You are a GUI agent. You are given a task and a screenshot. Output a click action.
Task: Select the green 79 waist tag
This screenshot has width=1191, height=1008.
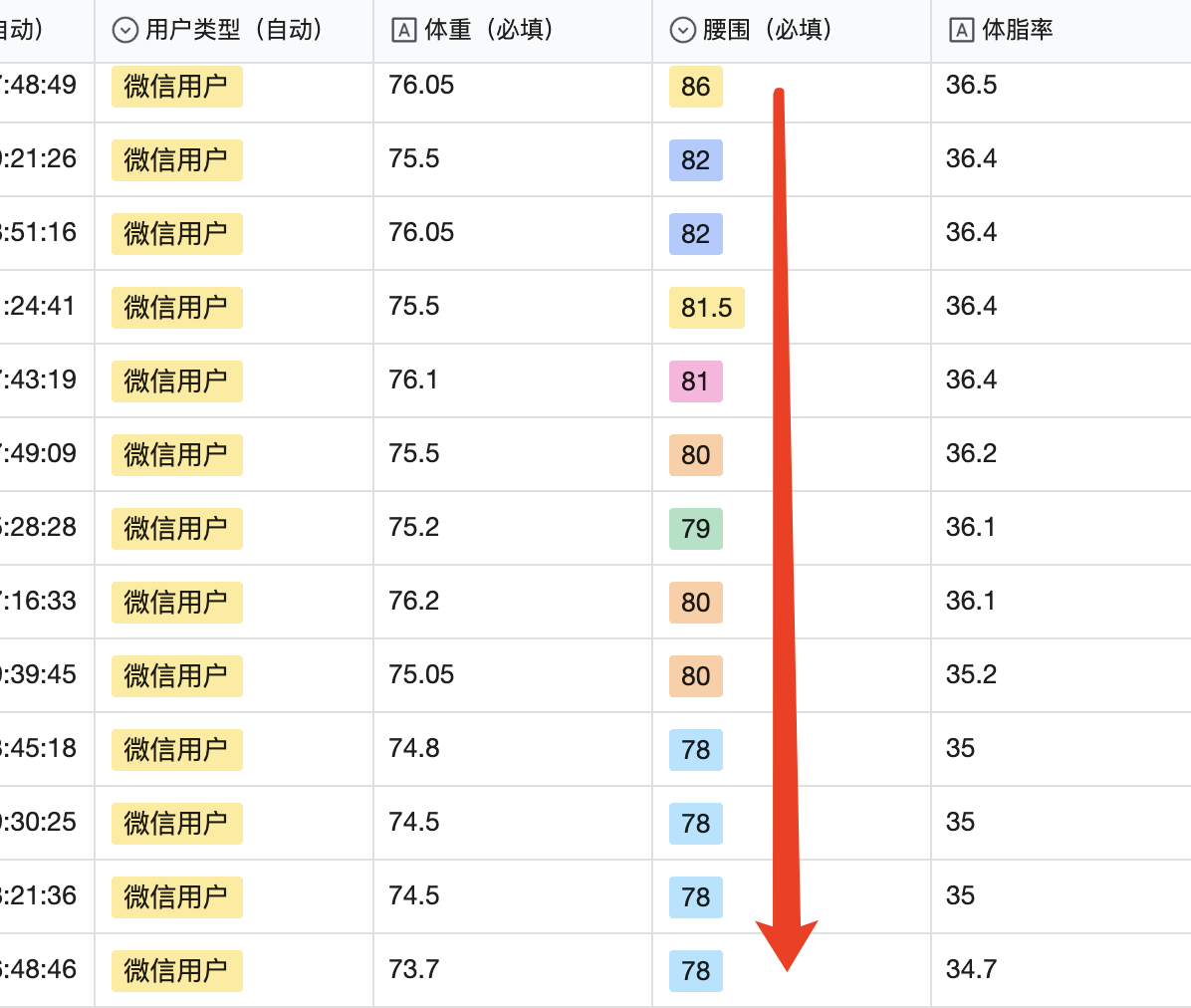coord(695,529)
